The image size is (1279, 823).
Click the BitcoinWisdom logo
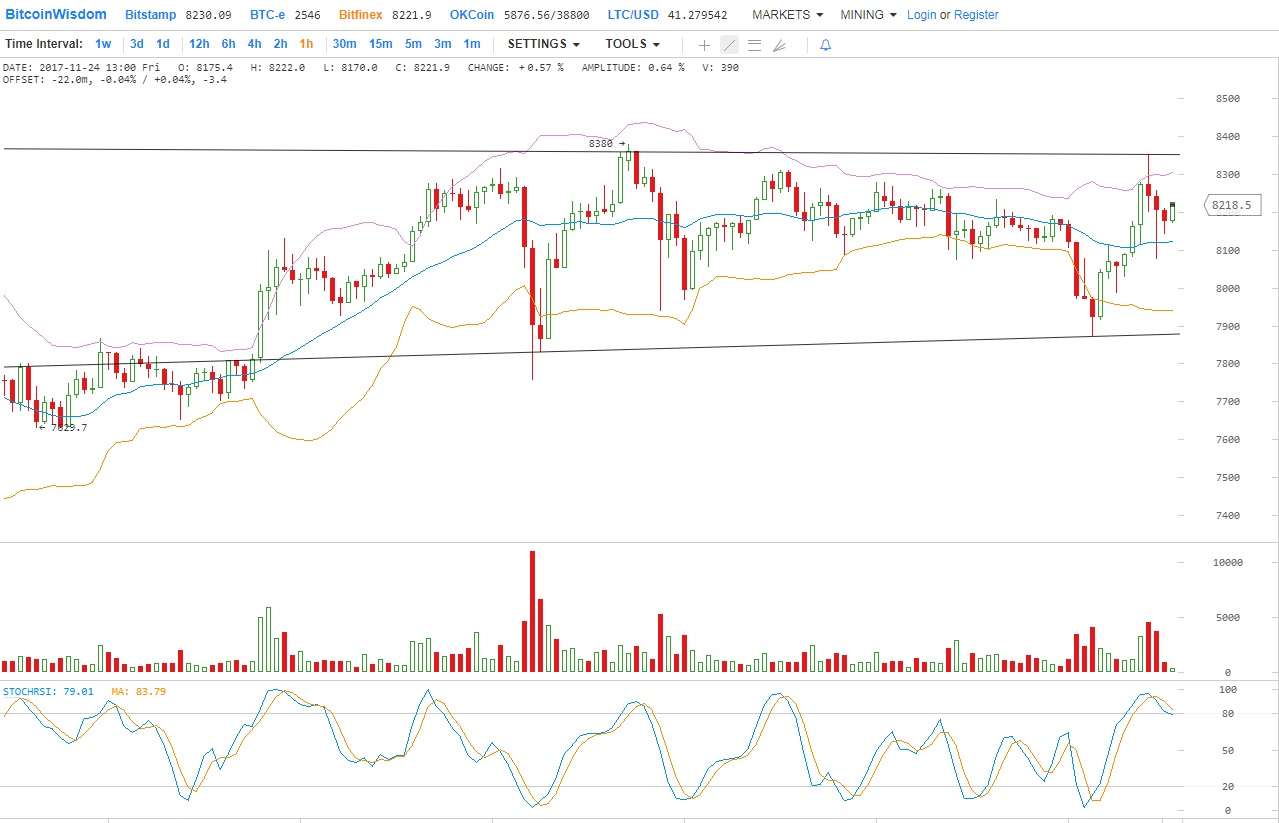coord(57,15)
